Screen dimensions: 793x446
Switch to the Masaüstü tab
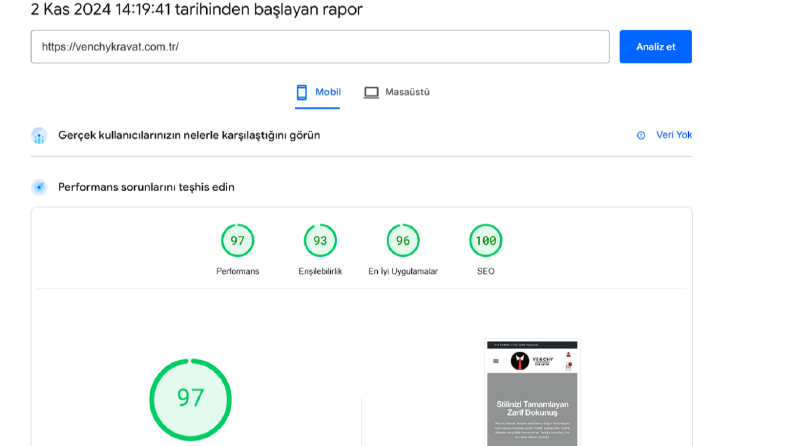pyautogui.click(x=396, y=93)
